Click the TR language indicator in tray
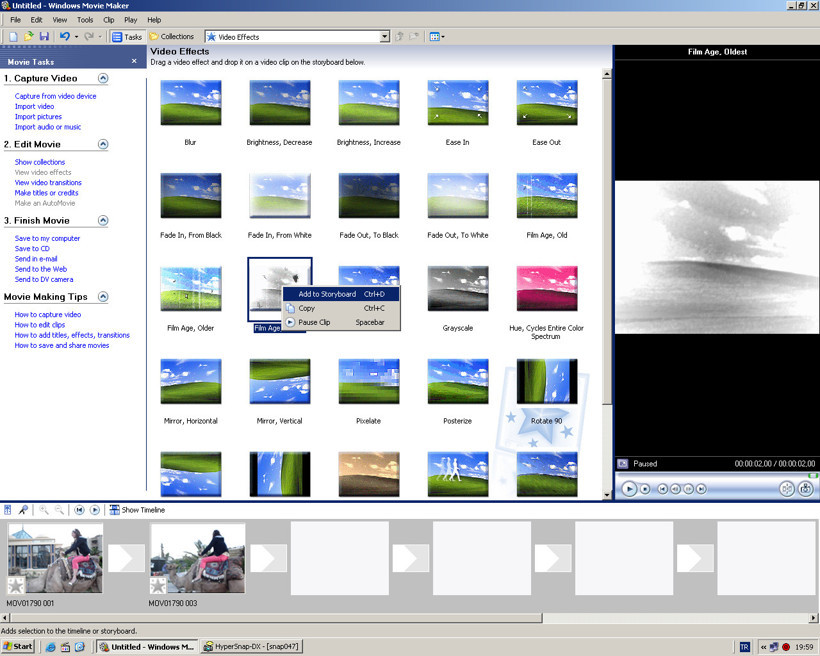Image resolution: width=820 pixels, height=656 pixels. point(744,647)
